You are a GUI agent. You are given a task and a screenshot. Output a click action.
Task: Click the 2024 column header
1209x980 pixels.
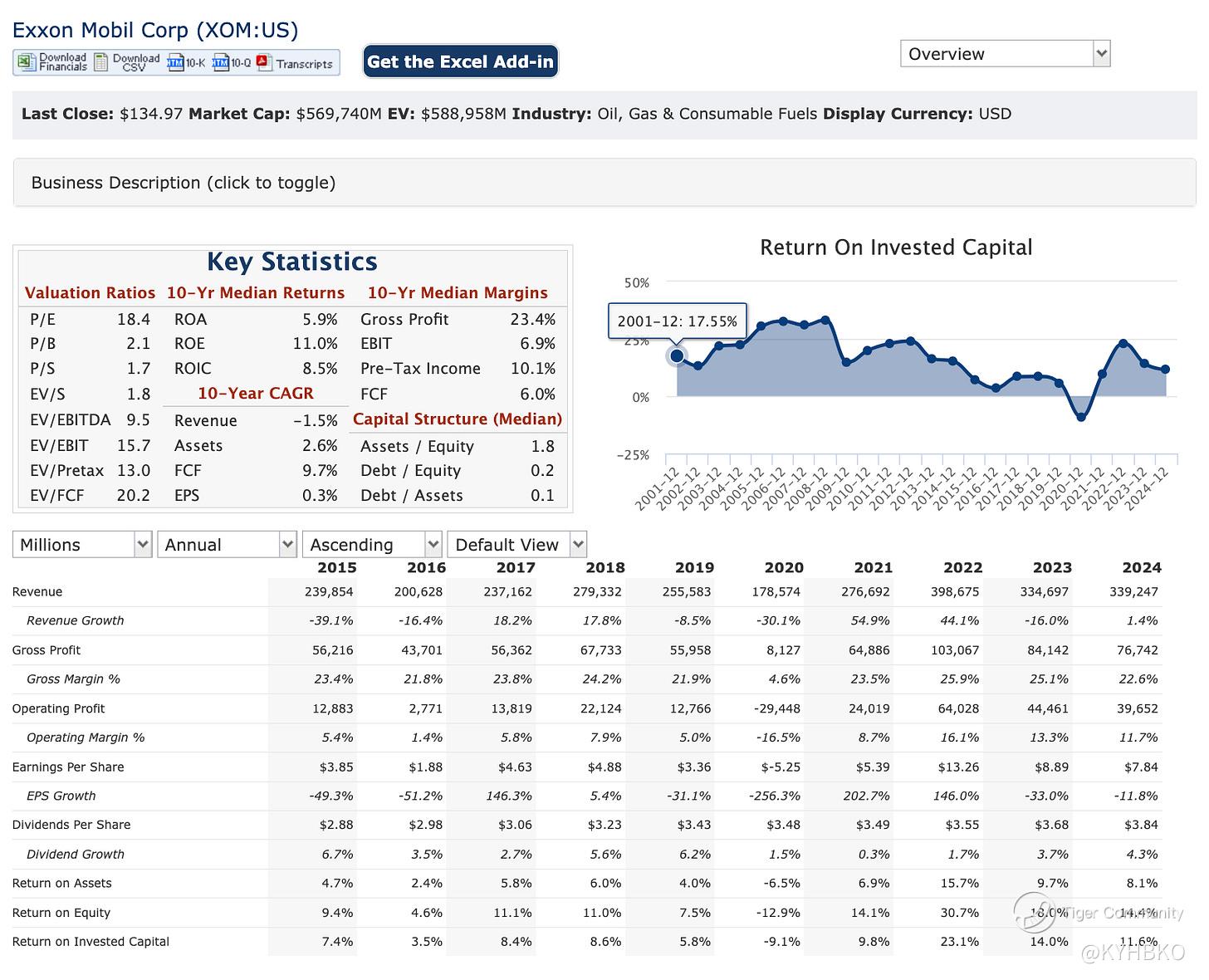(1141, 567)
